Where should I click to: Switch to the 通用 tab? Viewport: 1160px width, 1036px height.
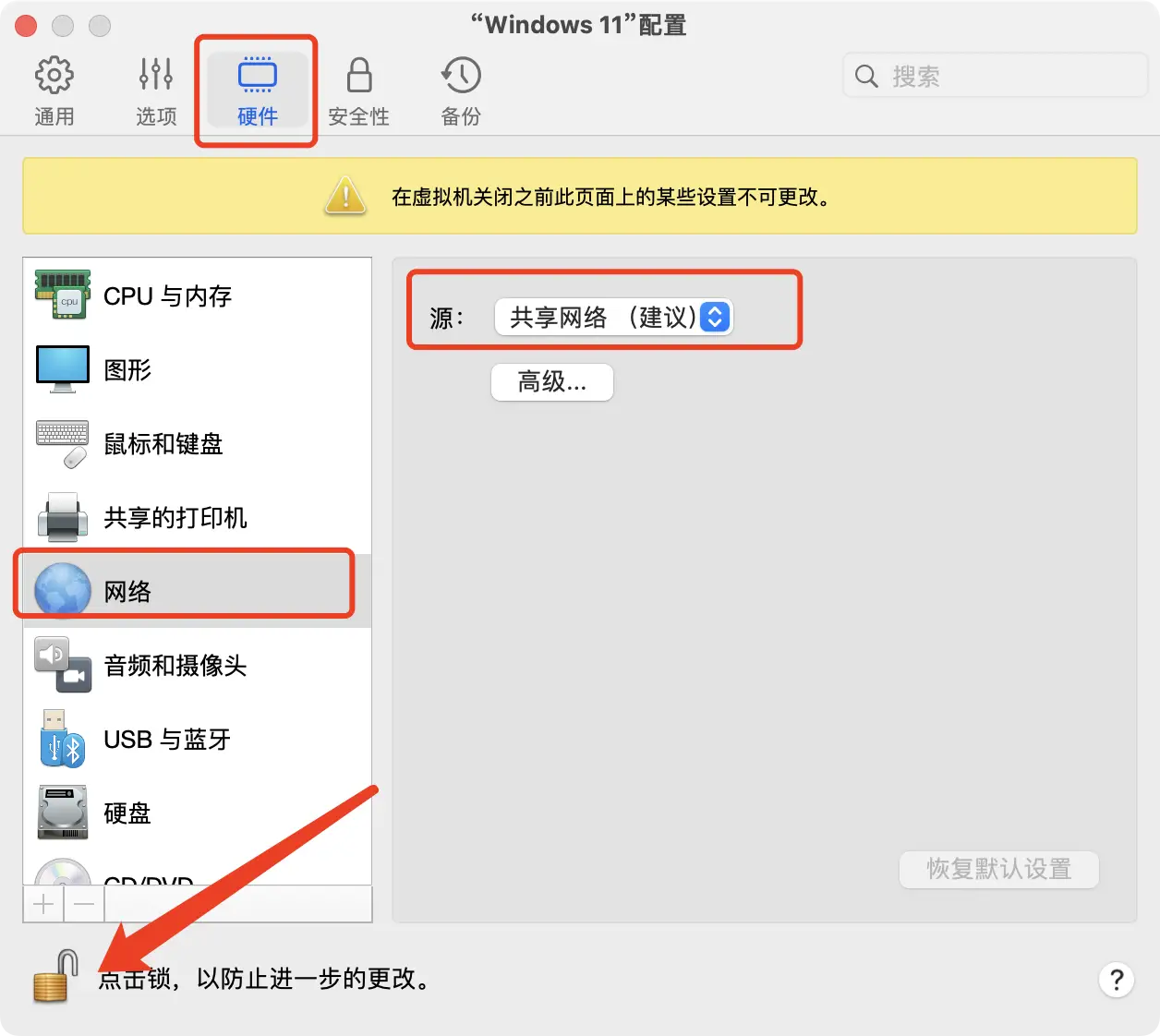coord(54,90)
